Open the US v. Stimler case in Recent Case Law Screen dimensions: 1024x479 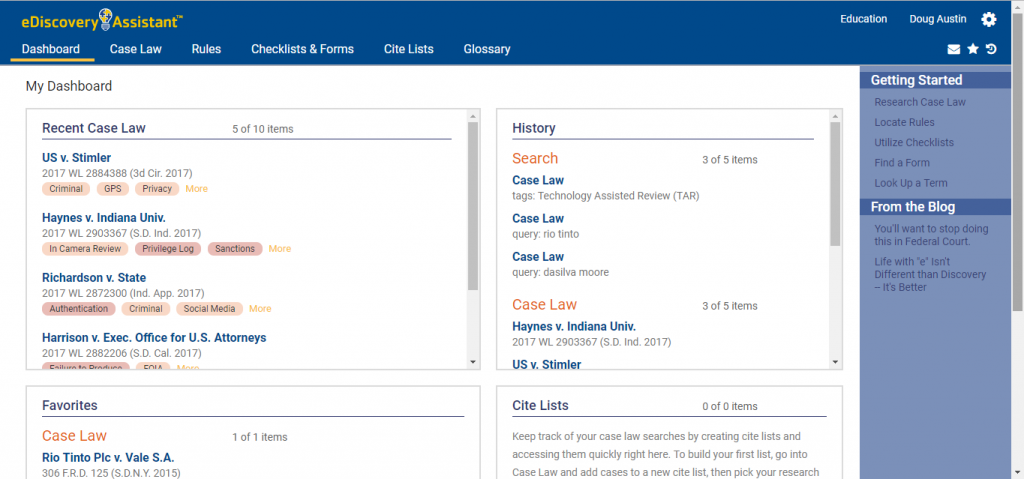(76, 157)
